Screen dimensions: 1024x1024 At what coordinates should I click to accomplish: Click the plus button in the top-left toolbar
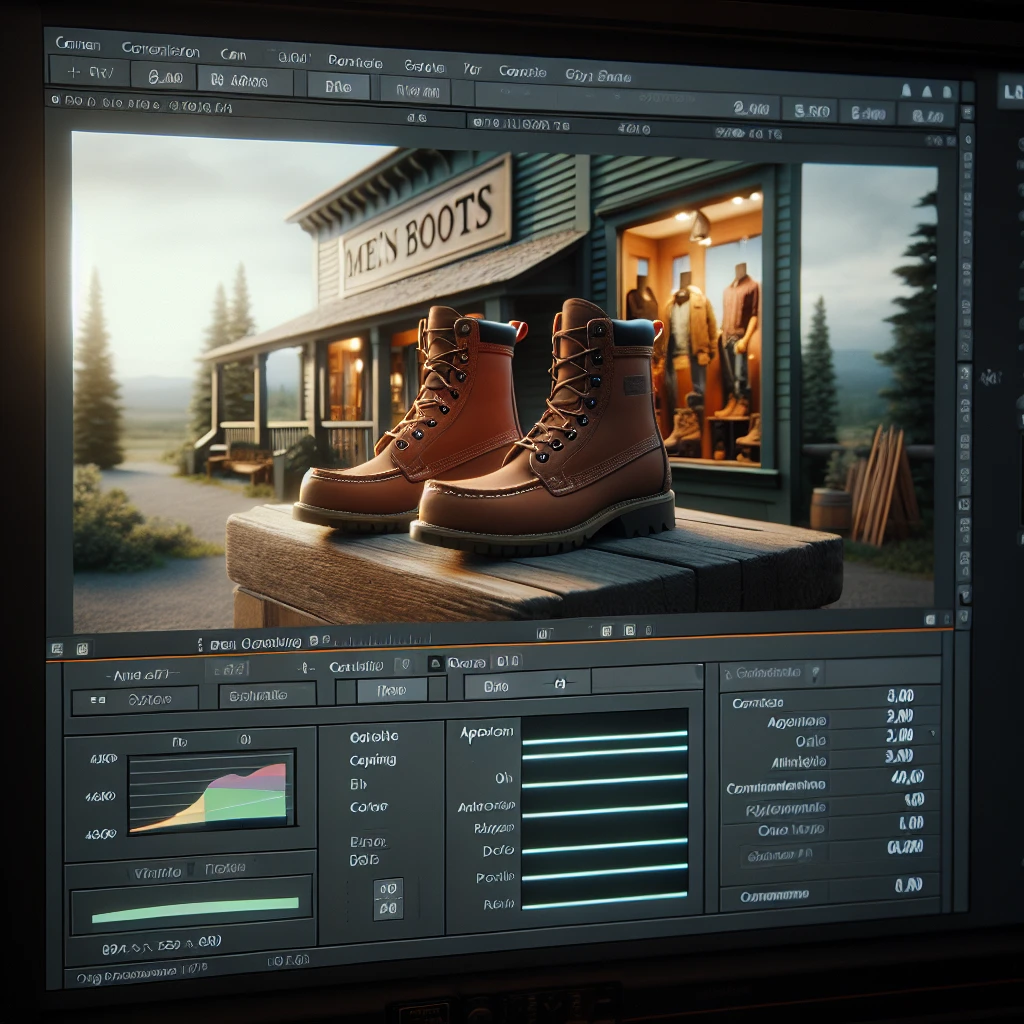pyautogui.click(x=89, y=72)
